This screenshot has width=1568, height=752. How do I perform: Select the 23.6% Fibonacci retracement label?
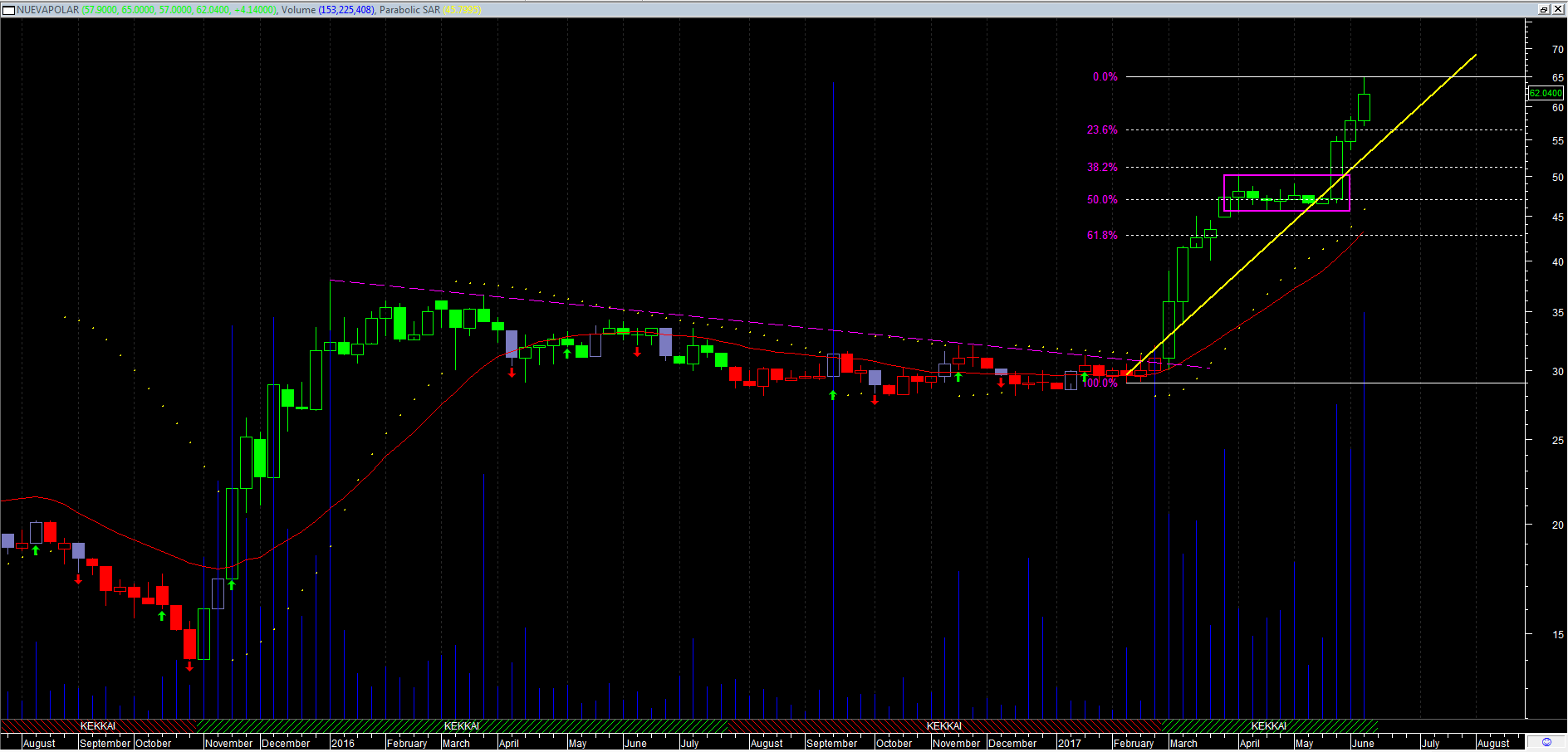pyautogui.click(x=1102, y=130)
